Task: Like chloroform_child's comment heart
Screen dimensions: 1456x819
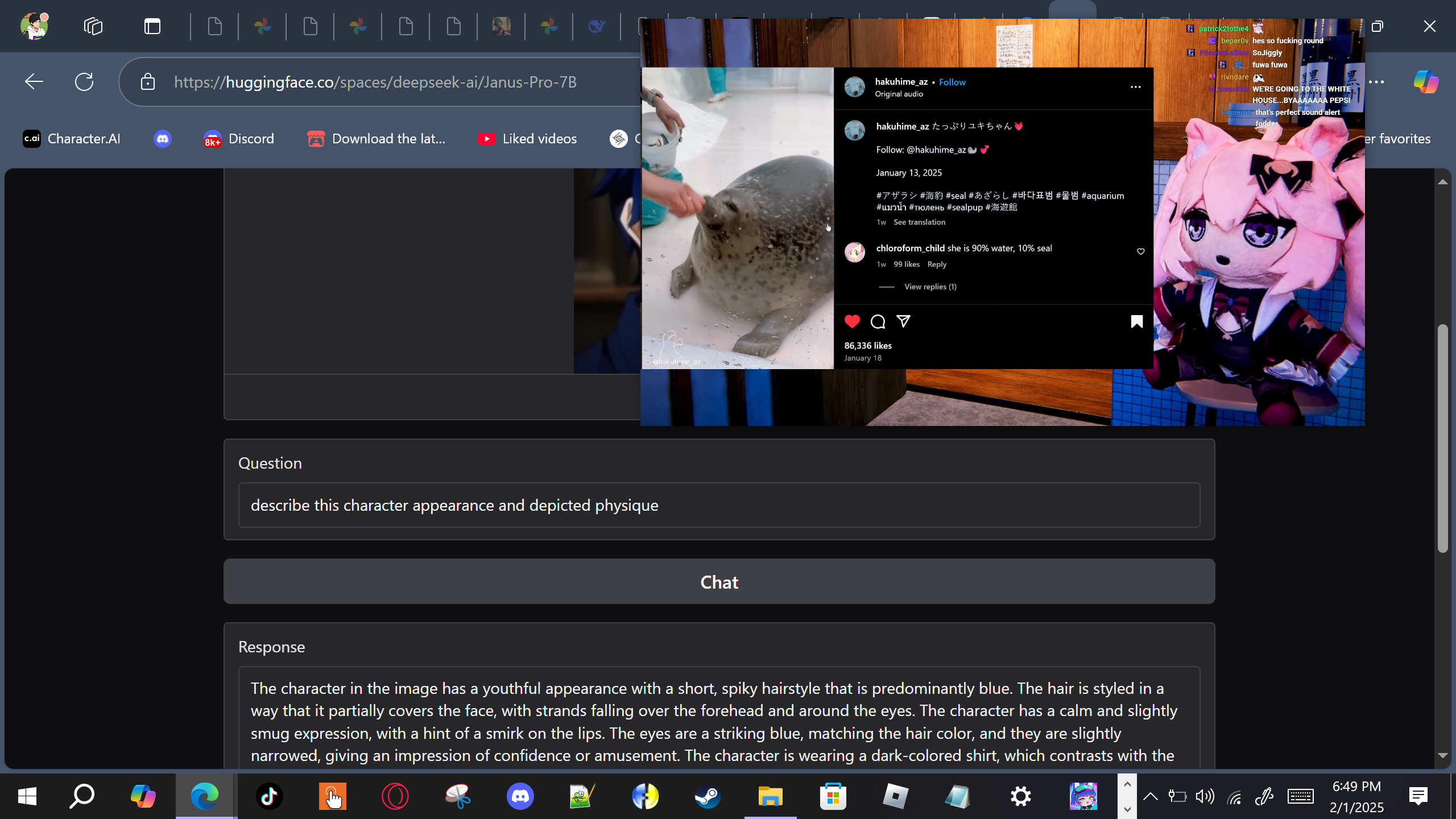Action: pyautogui.click(x=1140, y=251)
